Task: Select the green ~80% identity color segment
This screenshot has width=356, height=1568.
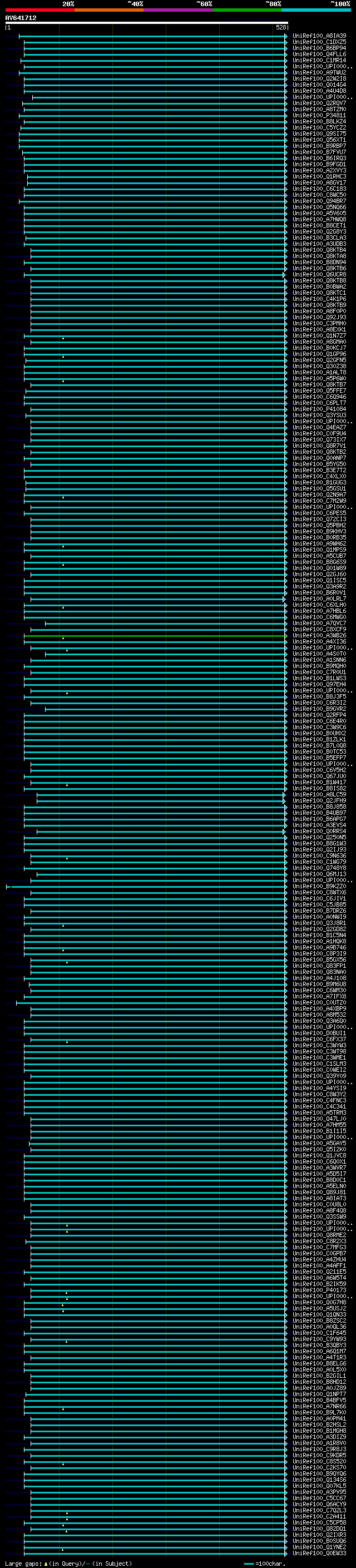Action: (x=247, y=10)
